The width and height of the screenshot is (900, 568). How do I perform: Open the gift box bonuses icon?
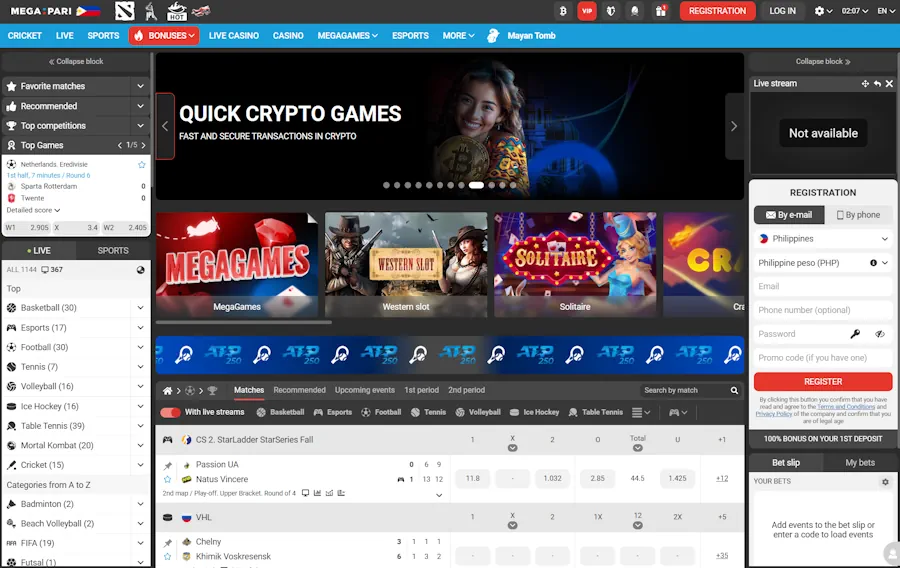(660, 11)
